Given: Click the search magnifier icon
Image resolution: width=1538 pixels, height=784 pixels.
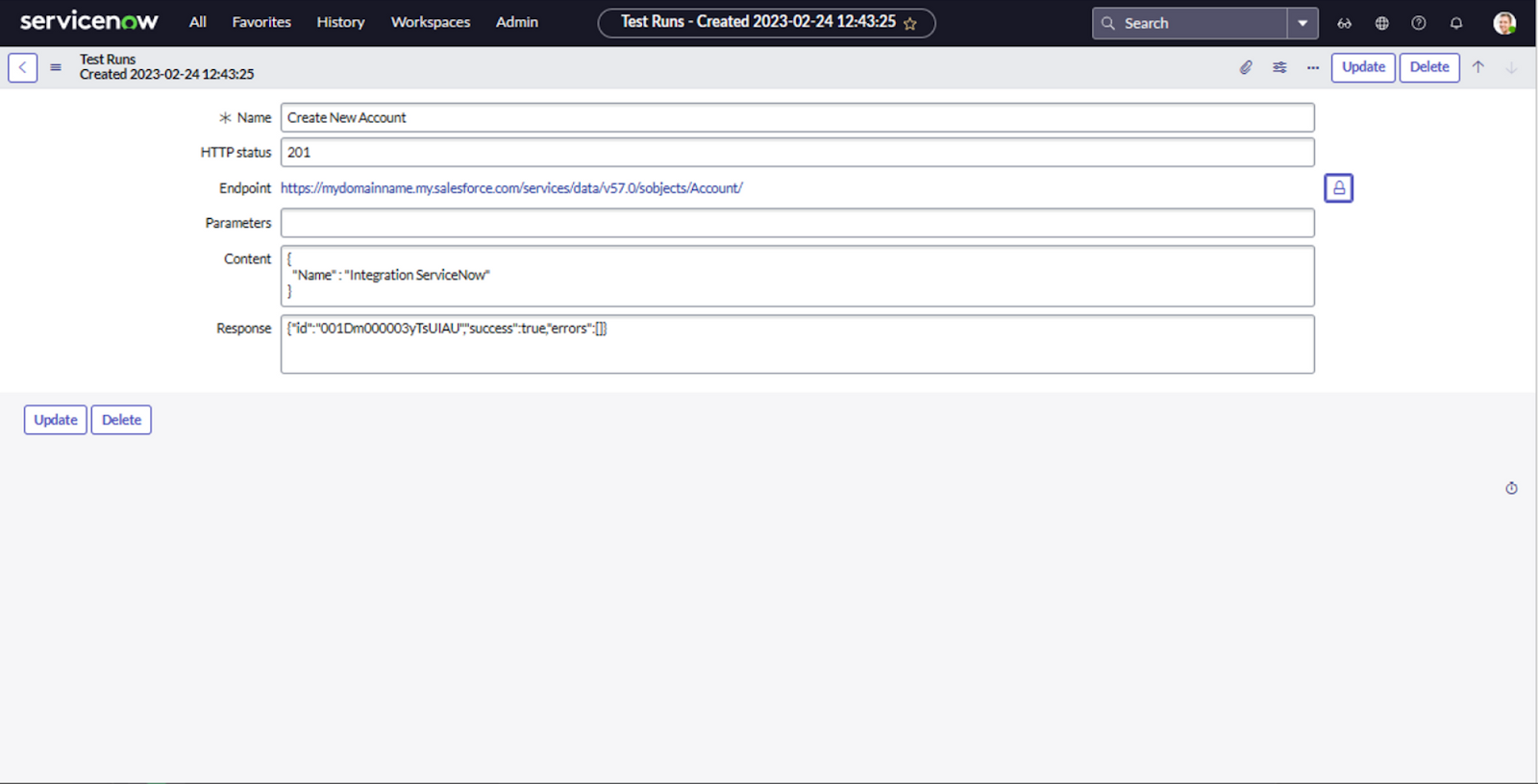Looking at the screenshot, I should [x=1108, y=23].
